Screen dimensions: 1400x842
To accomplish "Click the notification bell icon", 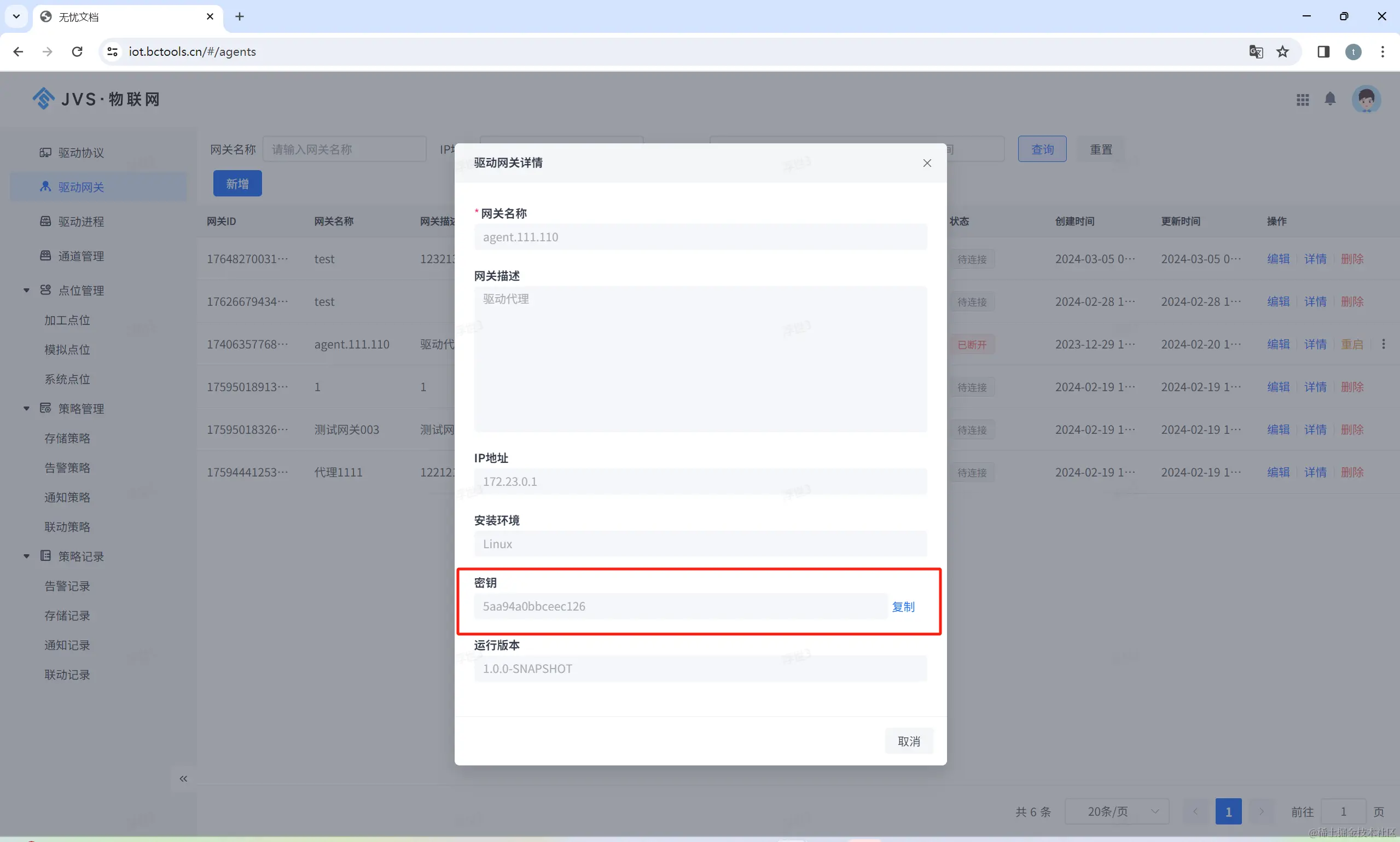I will (x=1329, y=99).
